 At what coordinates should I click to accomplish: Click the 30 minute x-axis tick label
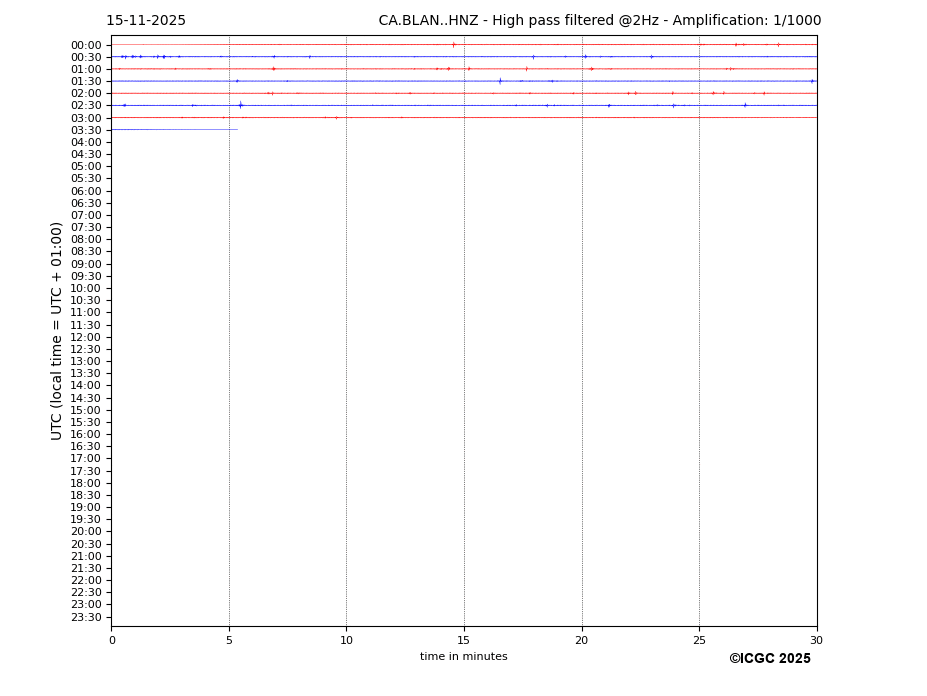pos(816,640)
